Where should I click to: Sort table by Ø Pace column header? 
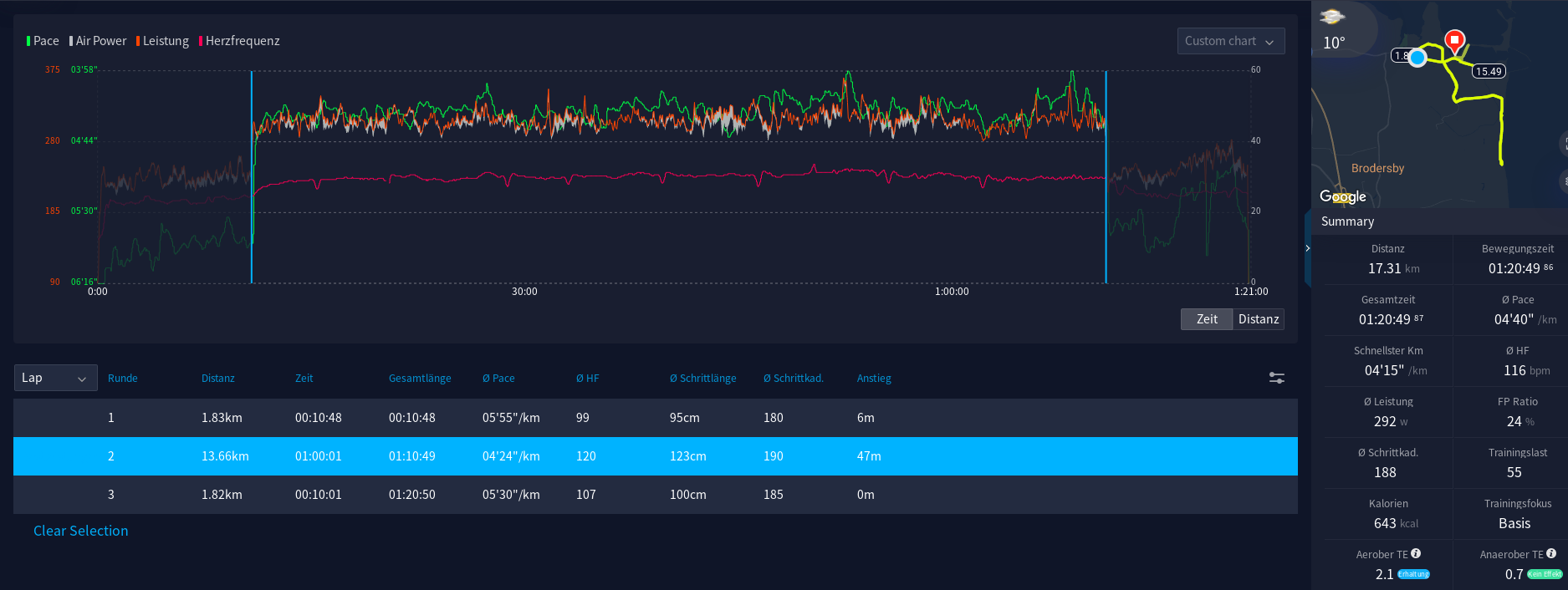click(498, 379)
